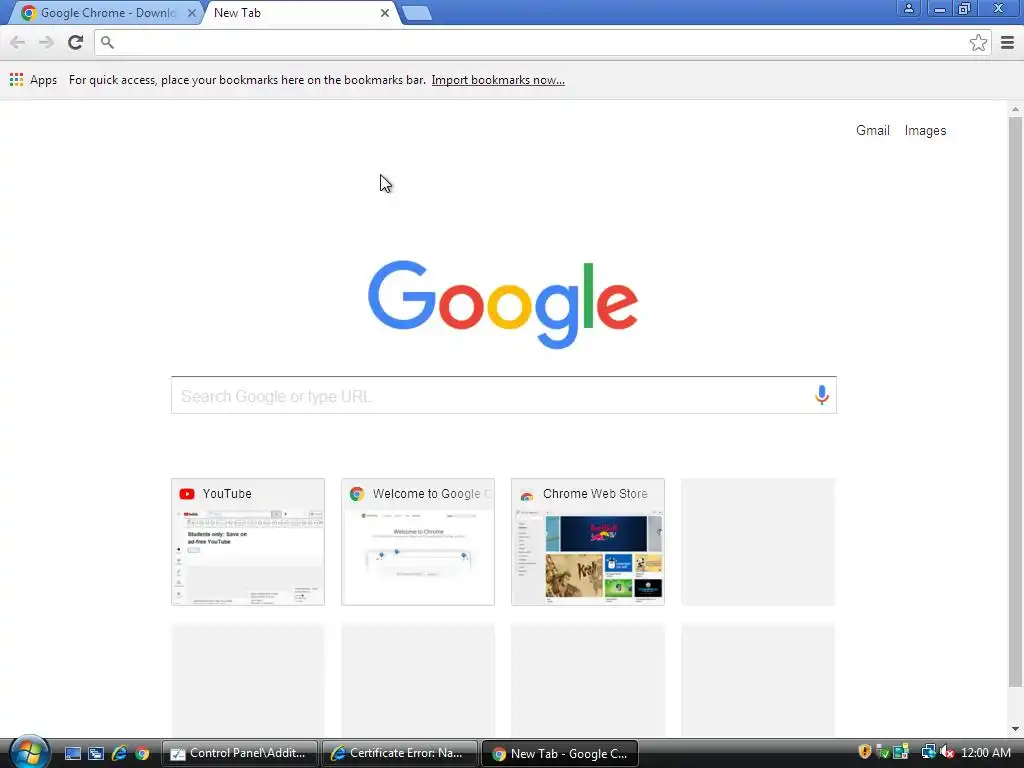Click the muted volume tray icon
The image size is (1024, 768).
(947, 752)
